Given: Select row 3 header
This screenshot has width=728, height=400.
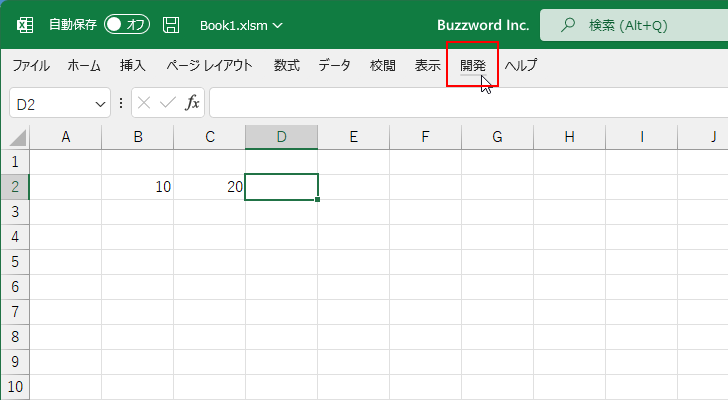Looking at the screenshot, I should click(15, 212).
